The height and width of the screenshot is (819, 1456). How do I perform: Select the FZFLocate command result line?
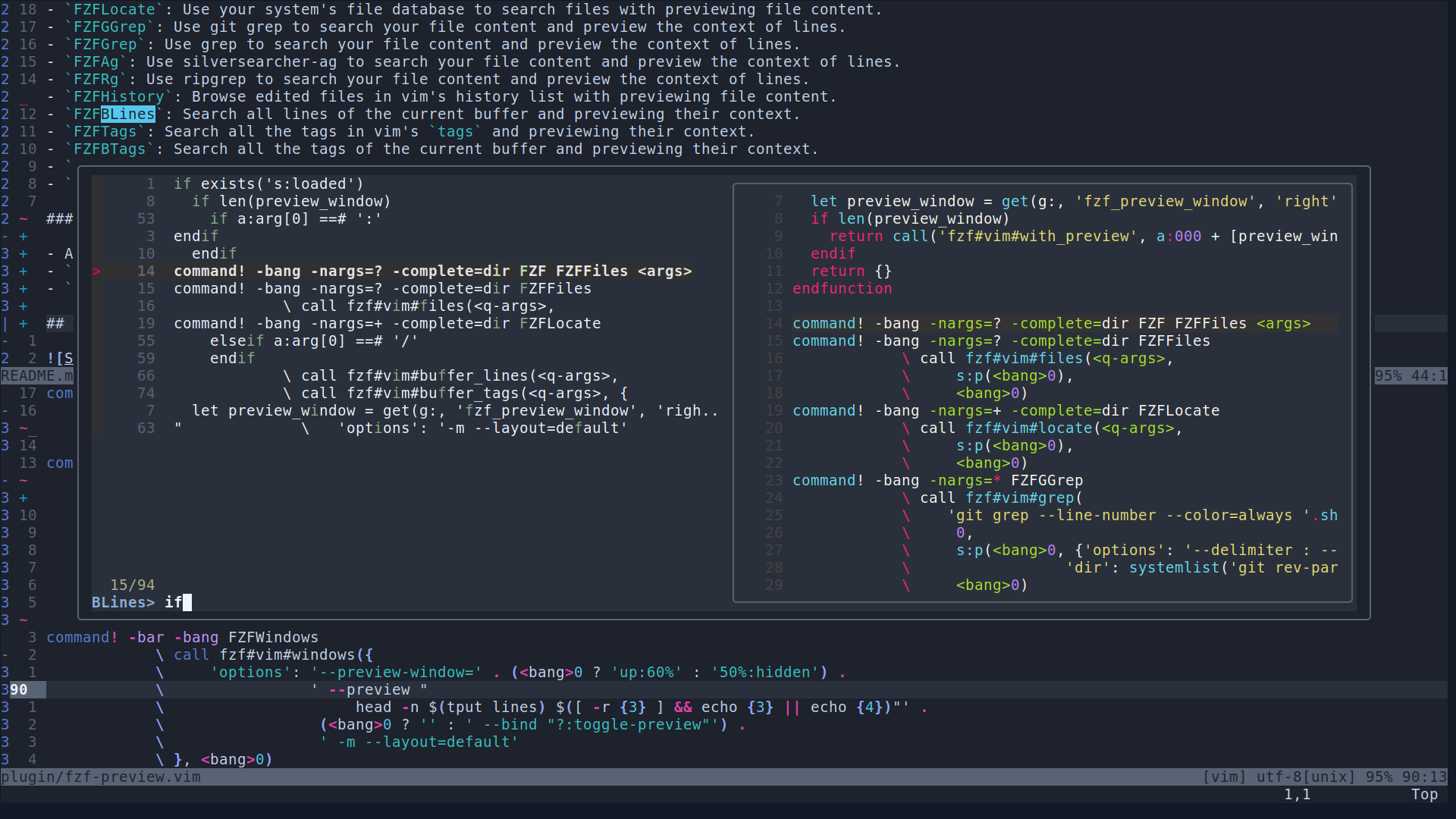tap(387, 324)
